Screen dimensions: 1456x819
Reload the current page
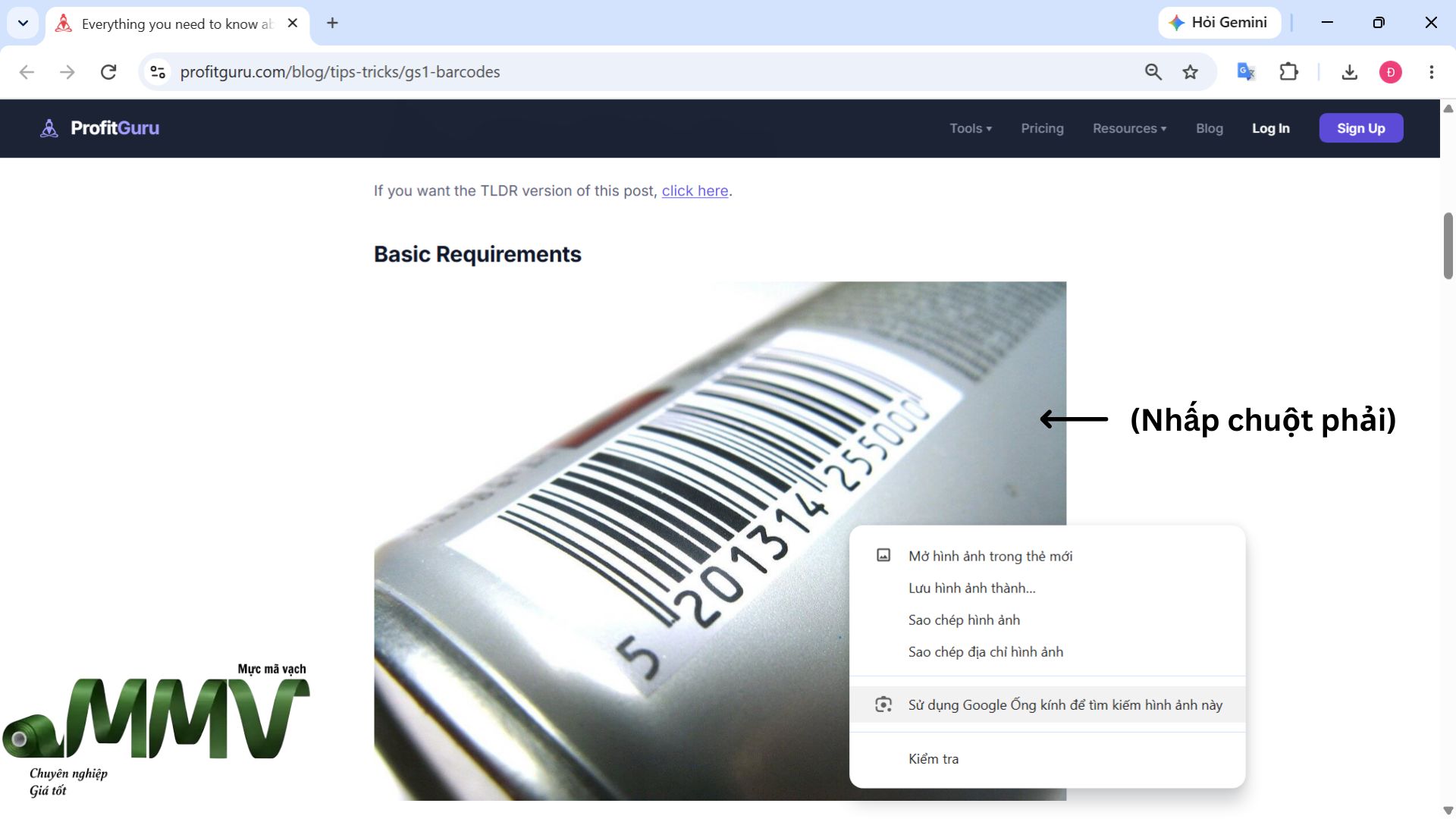click(x=108, y=72)
